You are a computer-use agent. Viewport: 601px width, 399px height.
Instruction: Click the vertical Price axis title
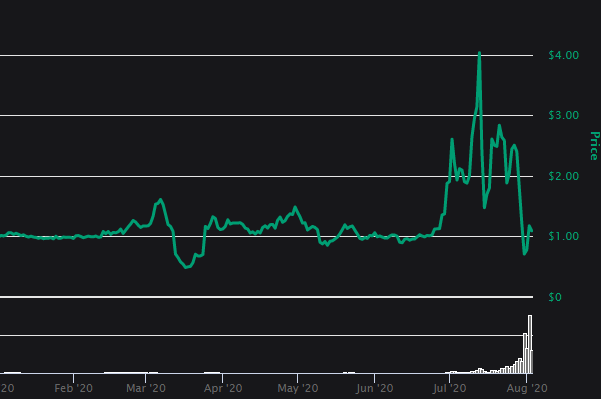point(594,146)
